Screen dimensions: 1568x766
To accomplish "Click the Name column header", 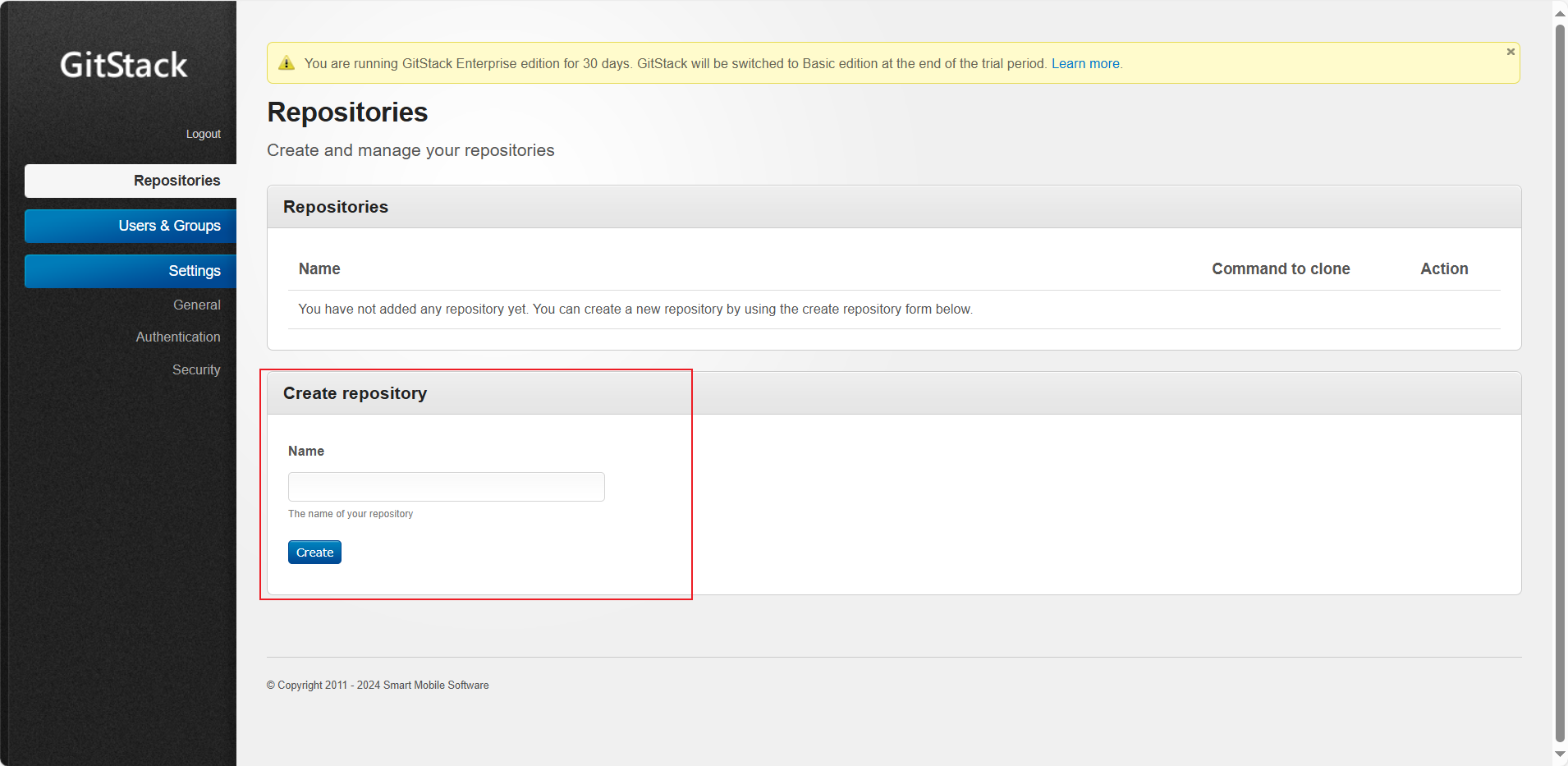I will click(319, 268).
